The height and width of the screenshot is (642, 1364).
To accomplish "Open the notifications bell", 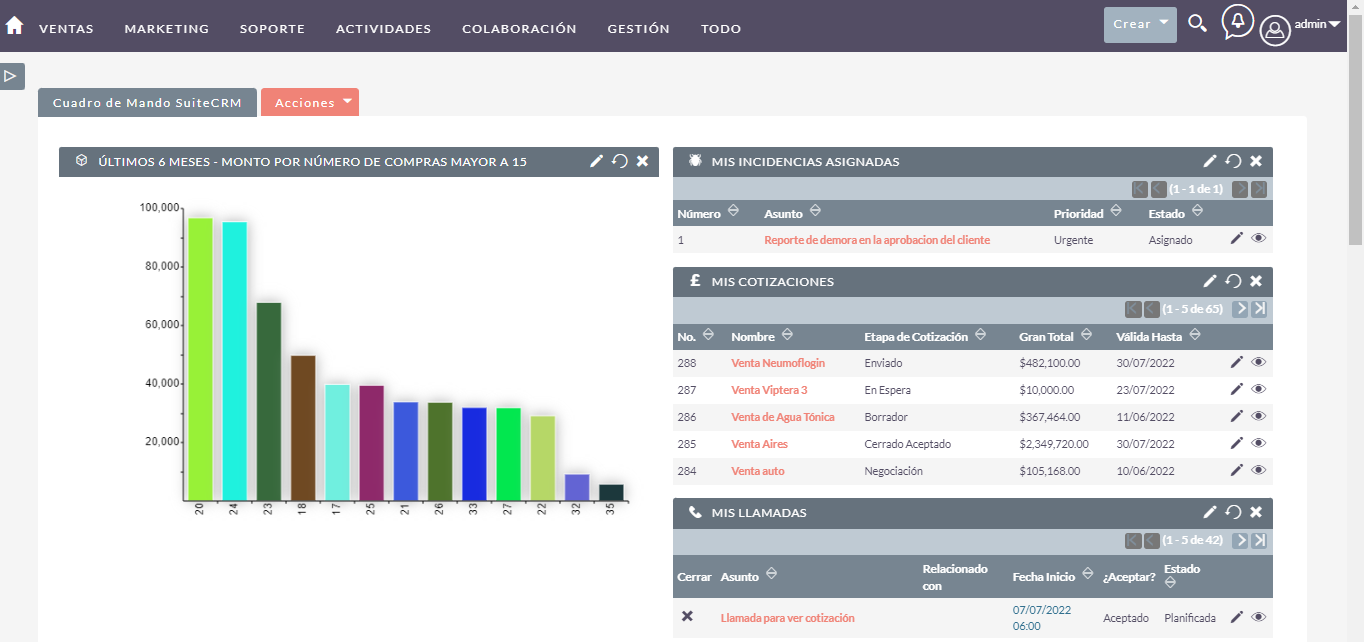I will pyautogui.click(x=1238, y=21).
